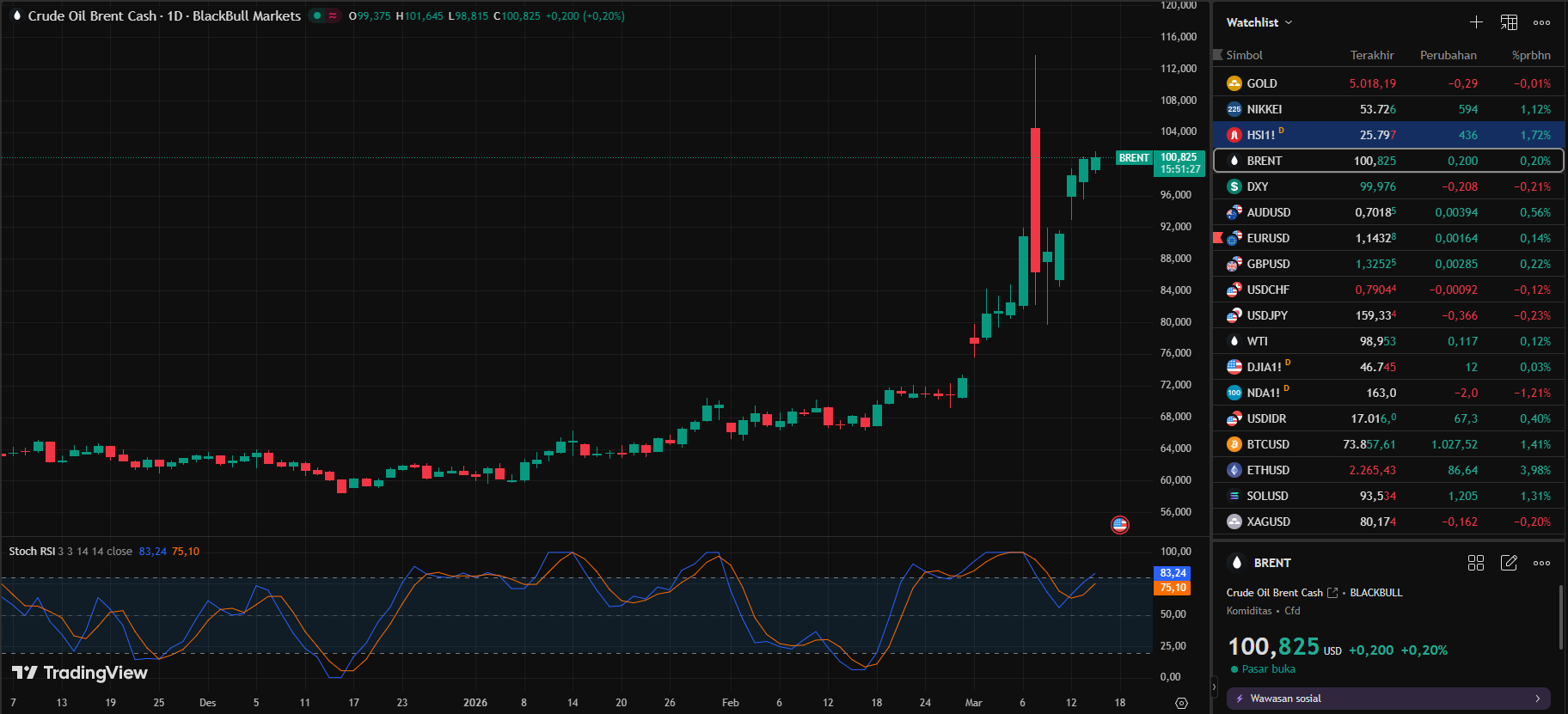Click the US flag economic event marker
Screen dimensions: 1568x714
(1119, 524)
